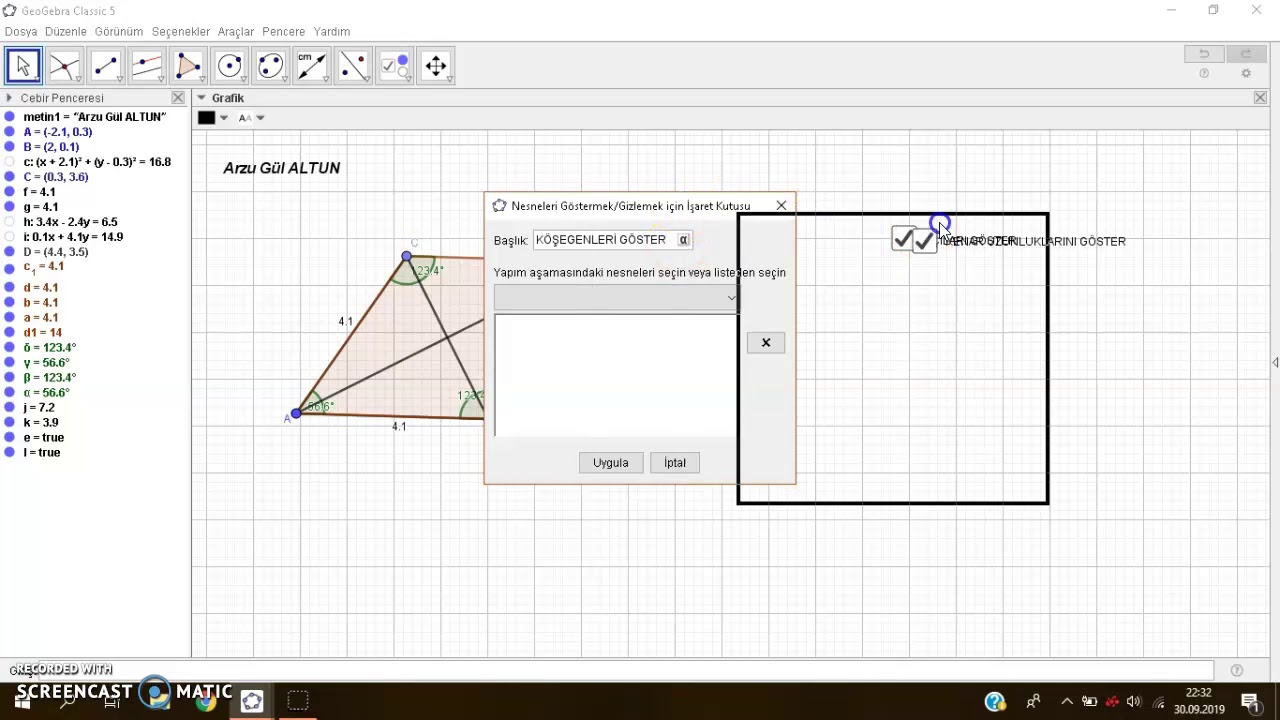Close the Grafik view panel
The image size is (1280, 720).
click(x=1260, y=98)
